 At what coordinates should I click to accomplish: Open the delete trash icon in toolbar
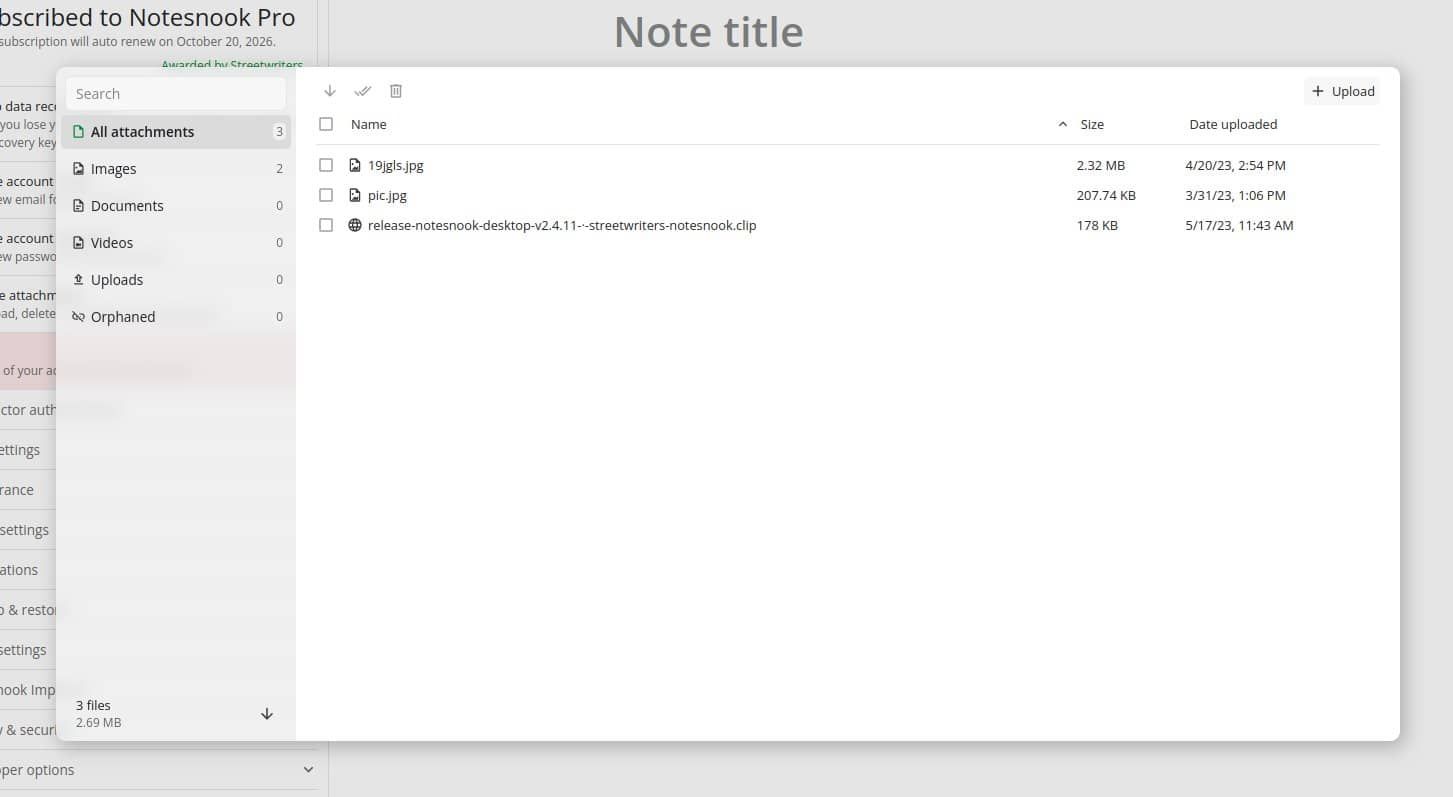[396, 91]
